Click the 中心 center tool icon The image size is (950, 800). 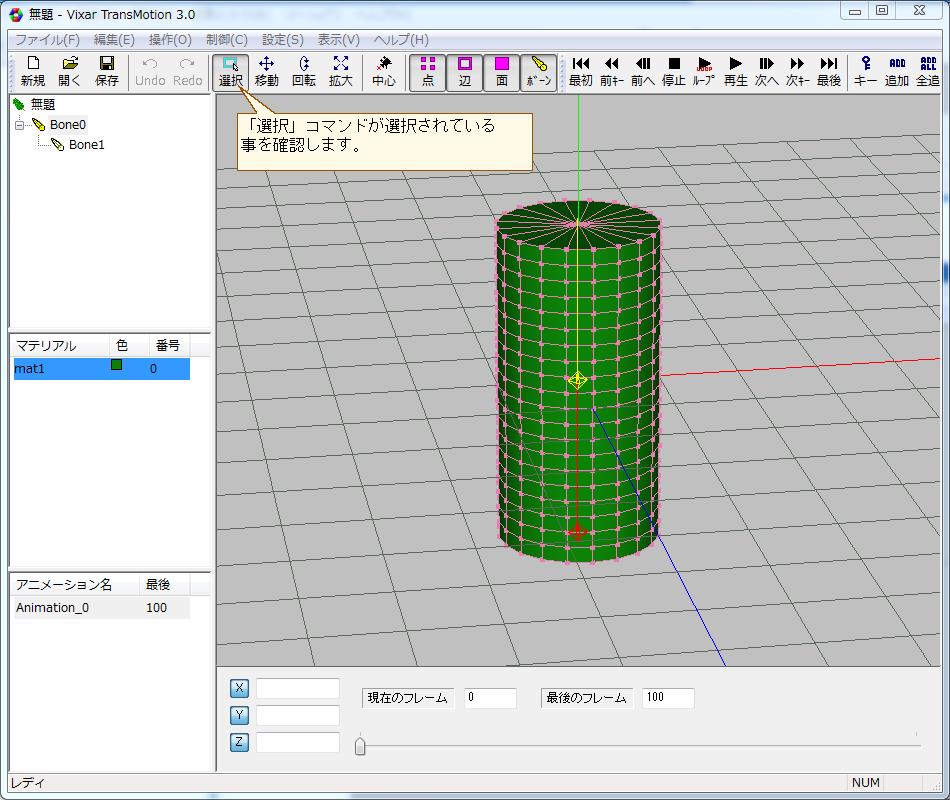point(385,71)
